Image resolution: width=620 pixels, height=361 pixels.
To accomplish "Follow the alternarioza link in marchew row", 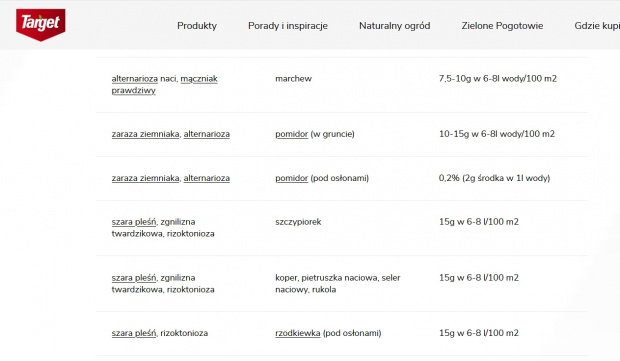I will point(134,79).
